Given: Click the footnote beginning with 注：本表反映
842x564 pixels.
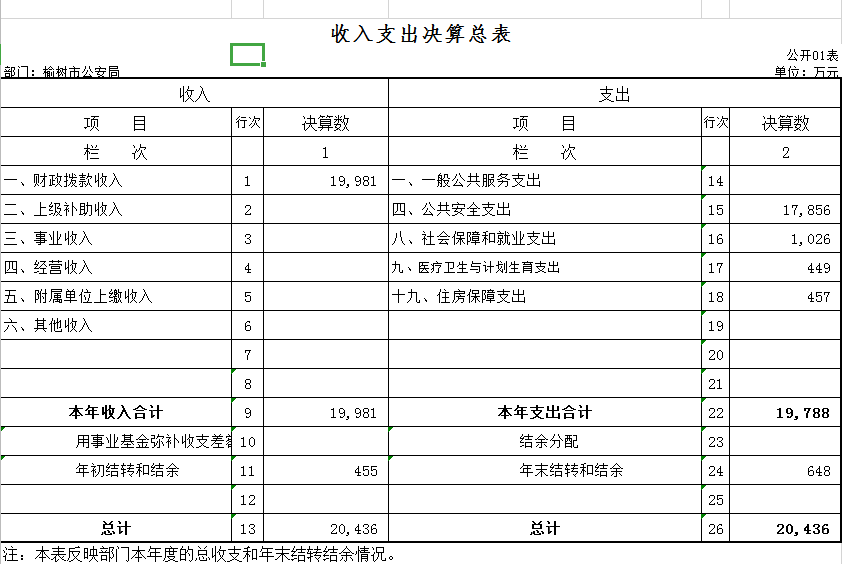Looking at the screenshot, I should [200, 554].
